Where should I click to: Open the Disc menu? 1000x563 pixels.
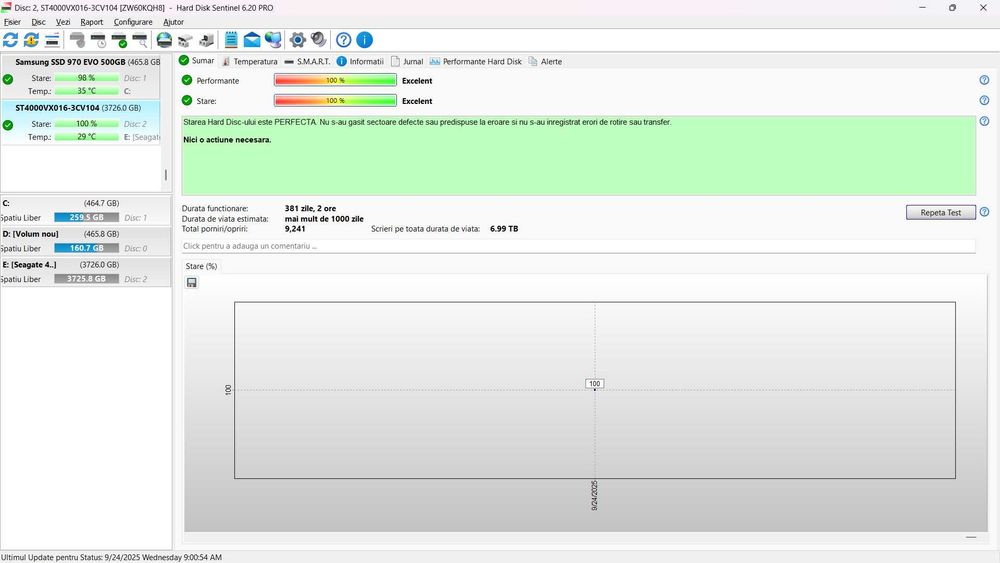click(x=38, y=22)
